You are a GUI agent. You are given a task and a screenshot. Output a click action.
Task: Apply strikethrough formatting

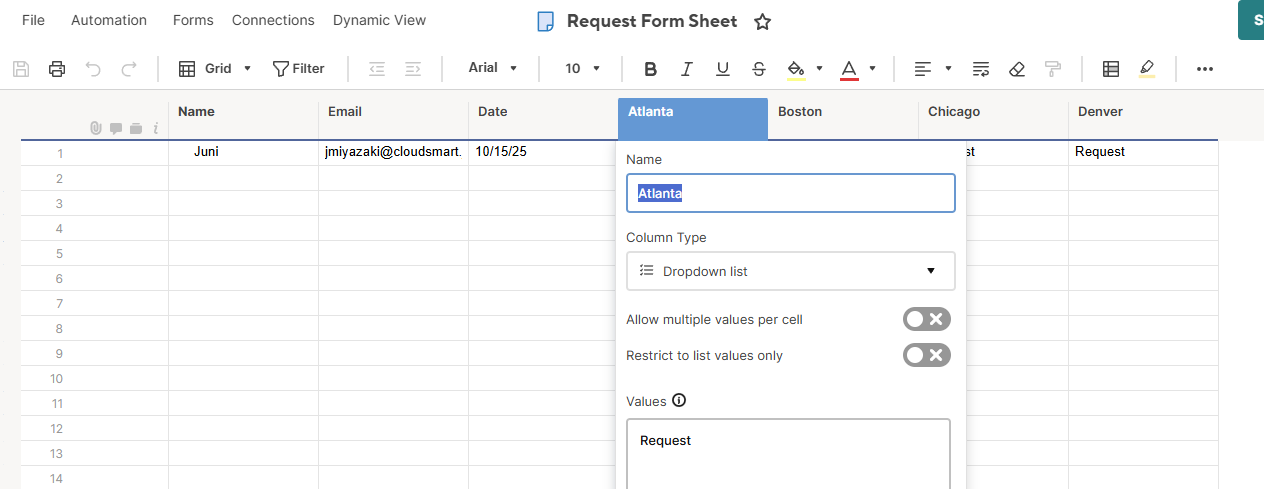759,69
